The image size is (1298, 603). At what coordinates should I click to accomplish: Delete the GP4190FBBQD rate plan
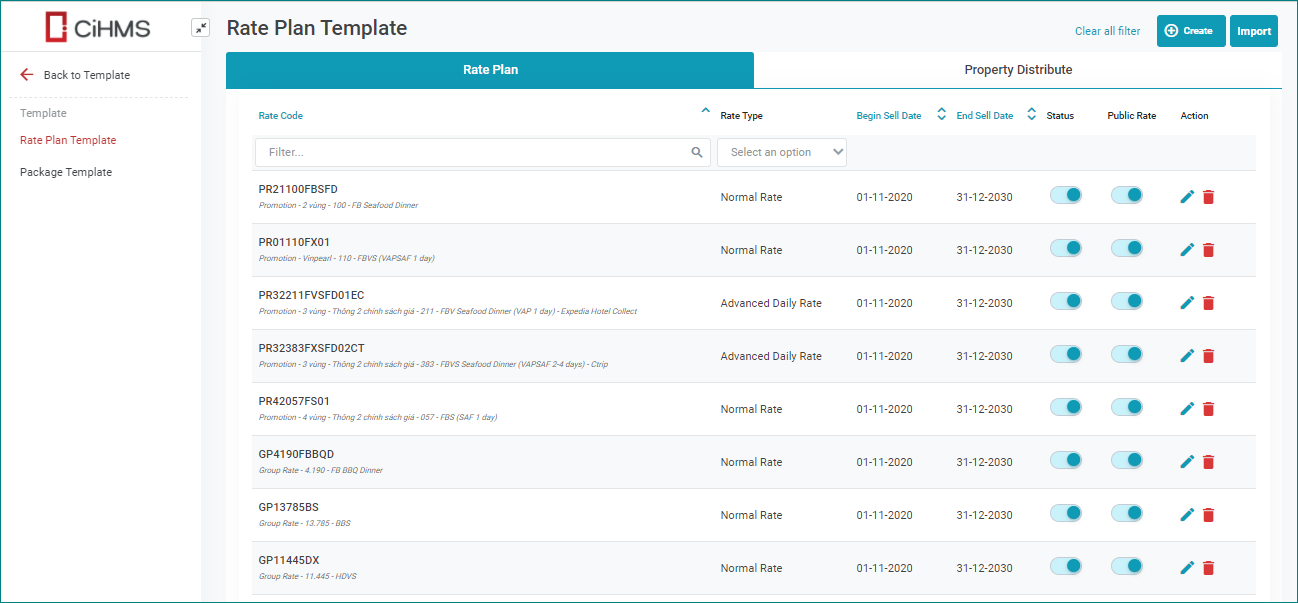point(1208,462)
